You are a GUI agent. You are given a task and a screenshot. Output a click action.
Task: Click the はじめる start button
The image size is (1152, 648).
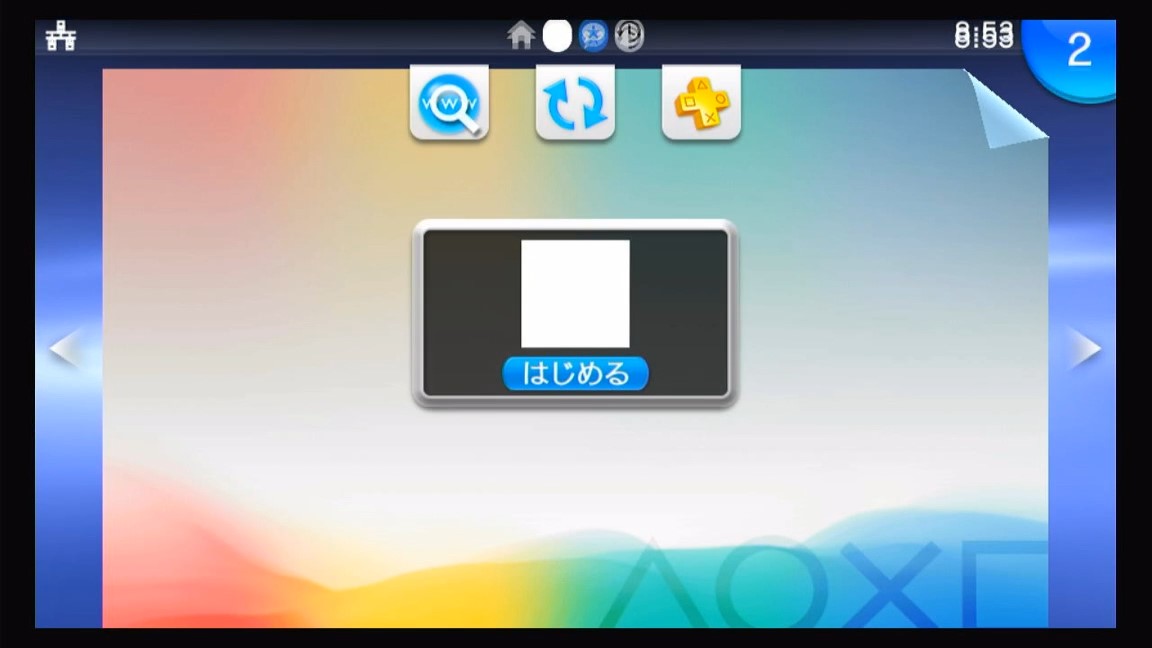(x=575, y=373)
